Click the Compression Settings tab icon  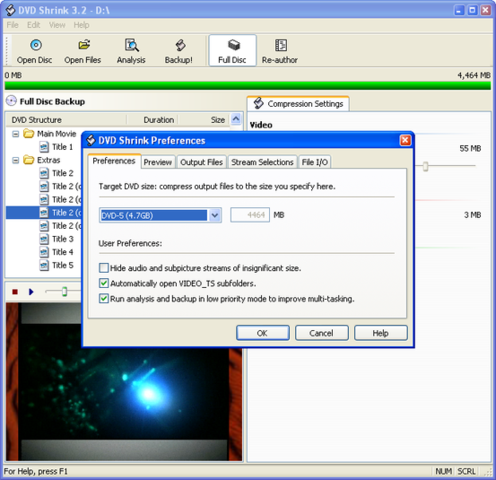coord(258,103)
